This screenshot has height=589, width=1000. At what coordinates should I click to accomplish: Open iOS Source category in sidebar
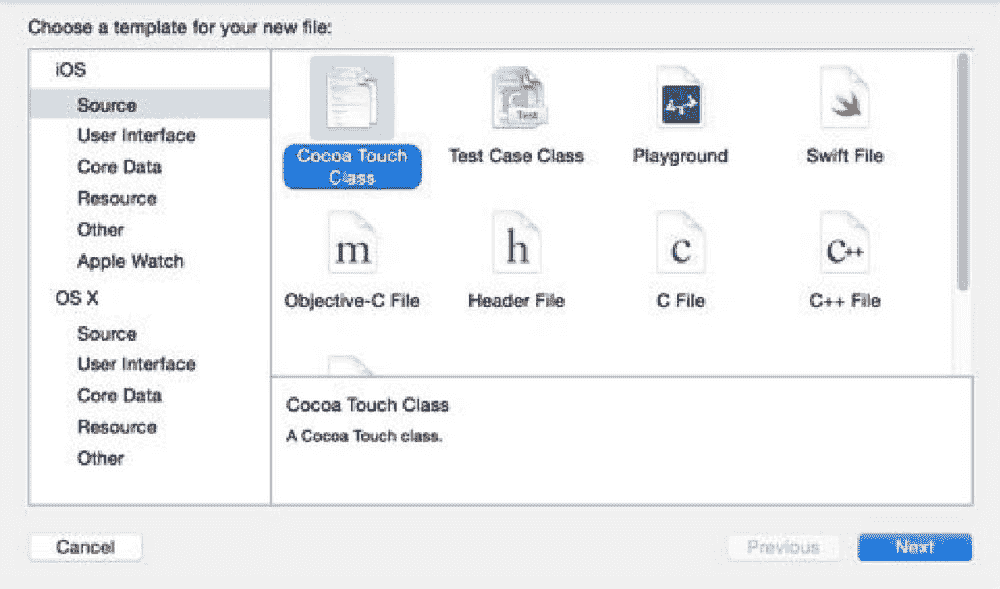[106, 105]
